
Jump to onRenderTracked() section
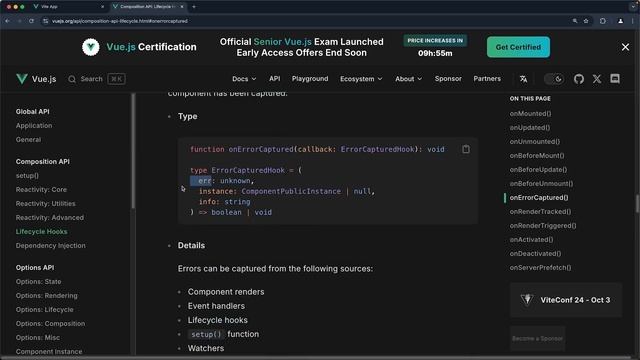(540, 211)
